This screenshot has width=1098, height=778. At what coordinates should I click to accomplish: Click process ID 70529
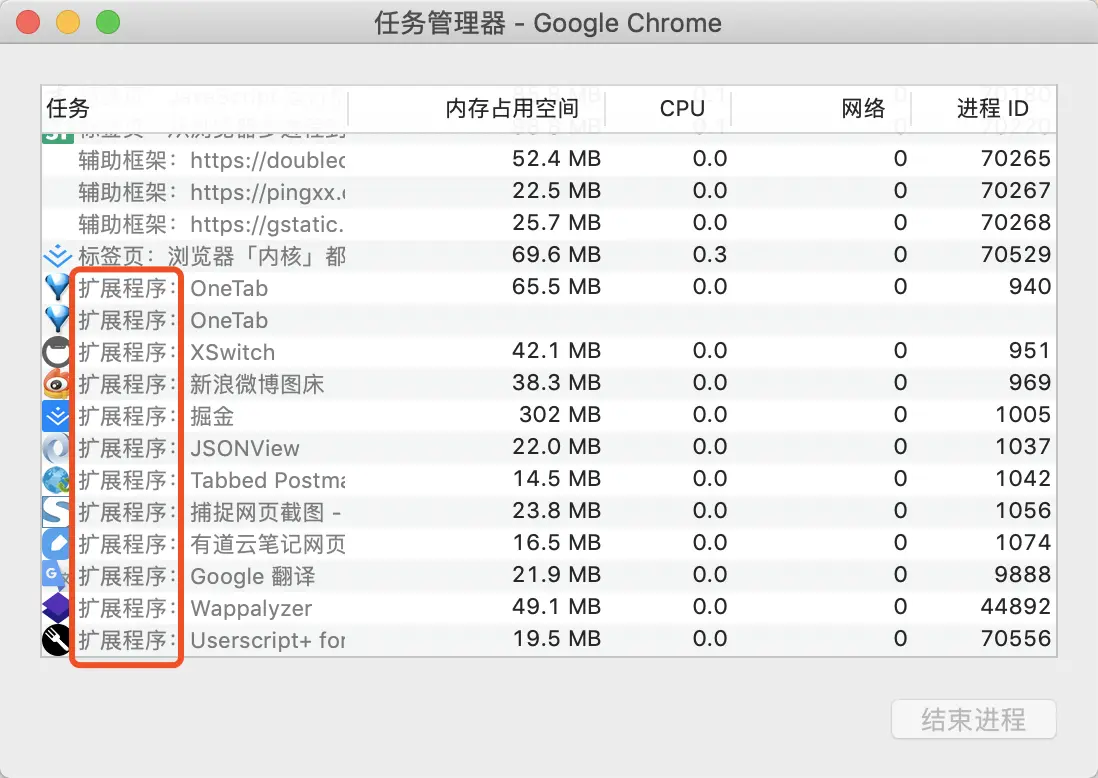point(1016,254)
